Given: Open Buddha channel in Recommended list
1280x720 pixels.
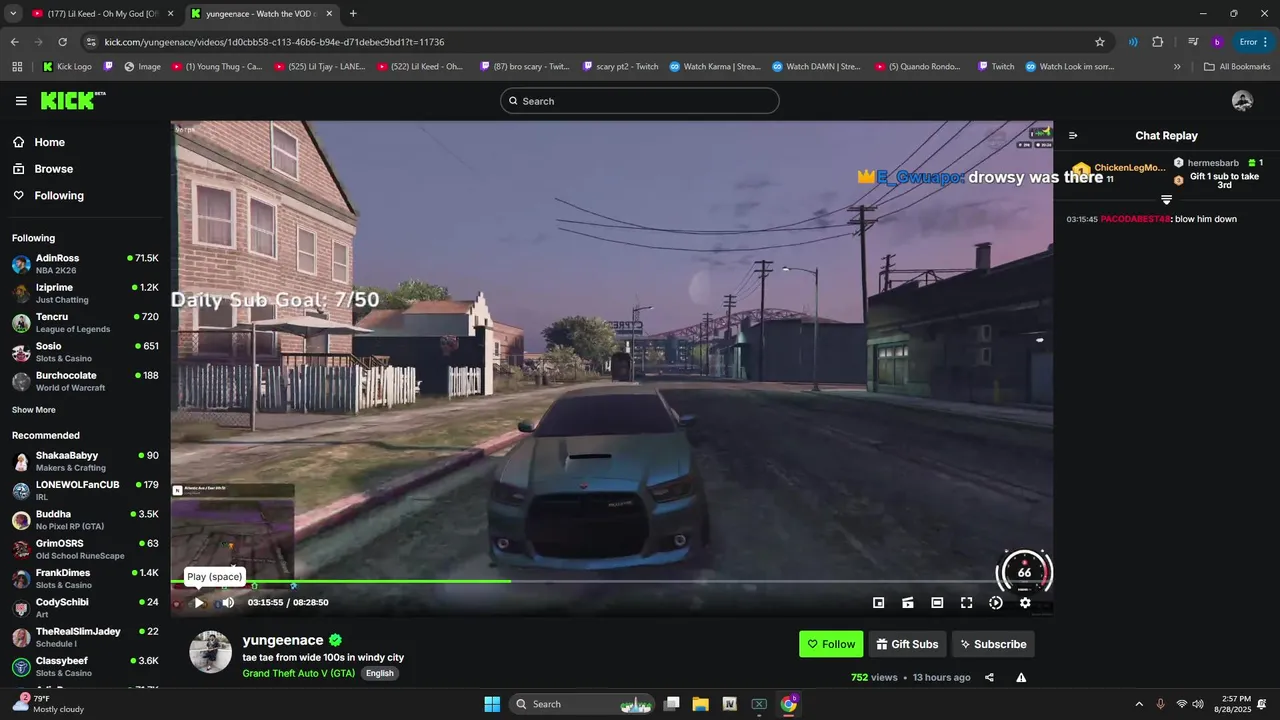Looking at the screenshot, I should coord(85,520).
